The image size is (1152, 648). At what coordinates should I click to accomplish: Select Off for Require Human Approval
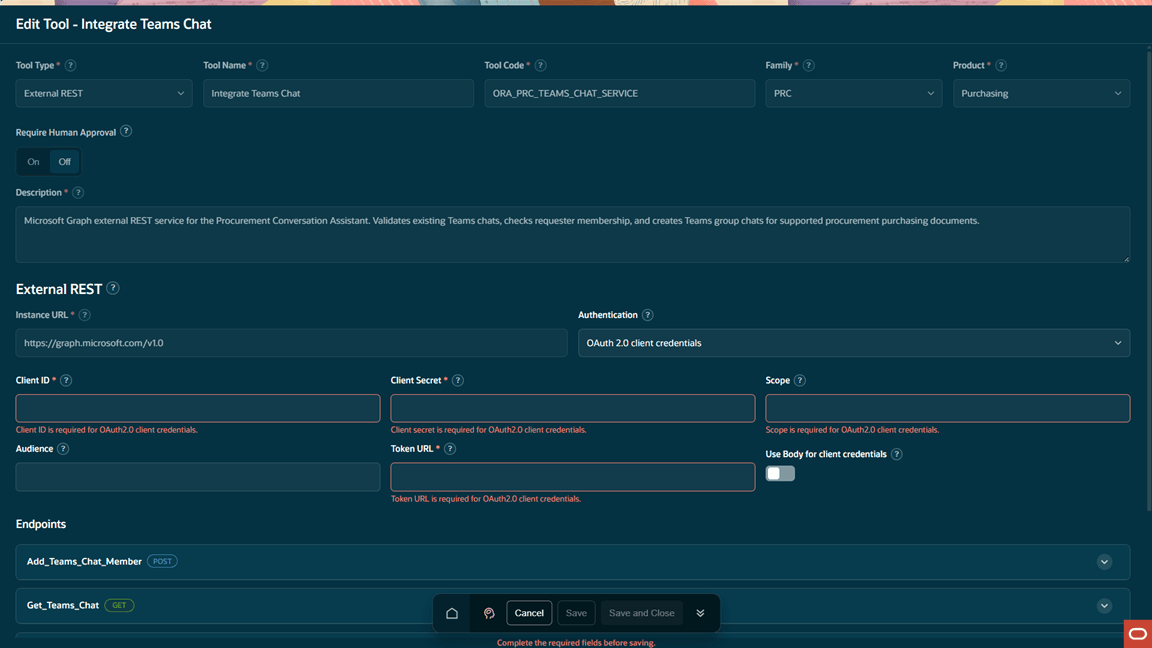pyautogui.click(x=65, y=162)
